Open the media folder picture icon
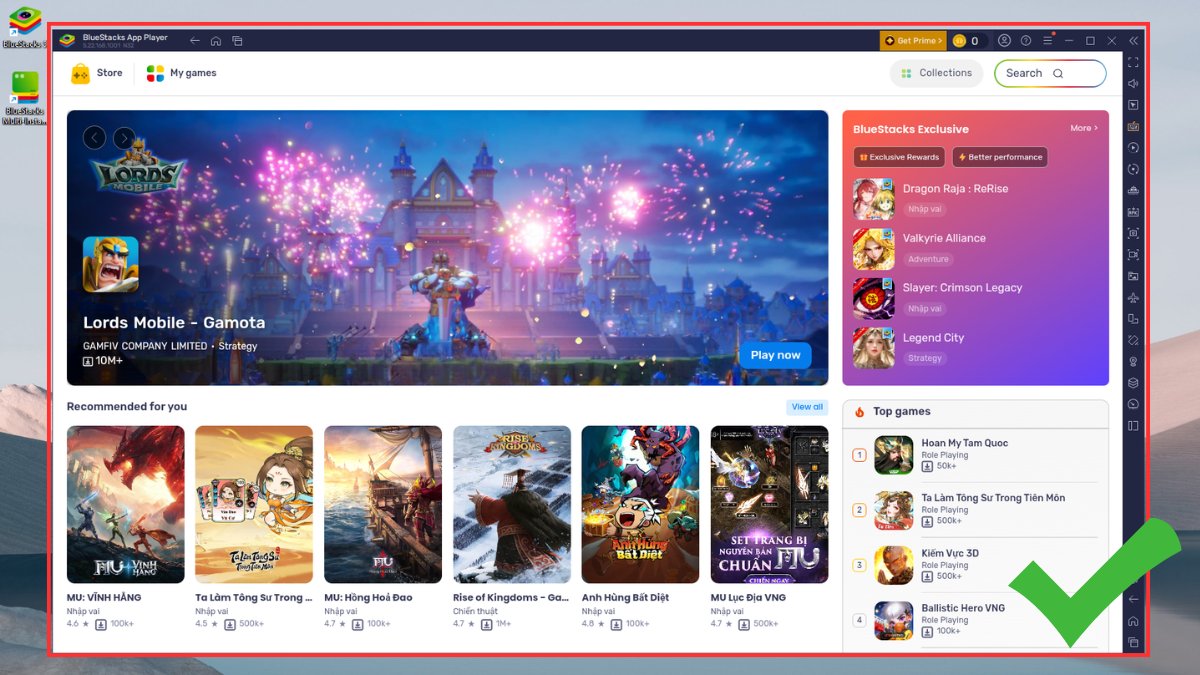This screenshot has height=675, width=1200. click(1133, 276)
